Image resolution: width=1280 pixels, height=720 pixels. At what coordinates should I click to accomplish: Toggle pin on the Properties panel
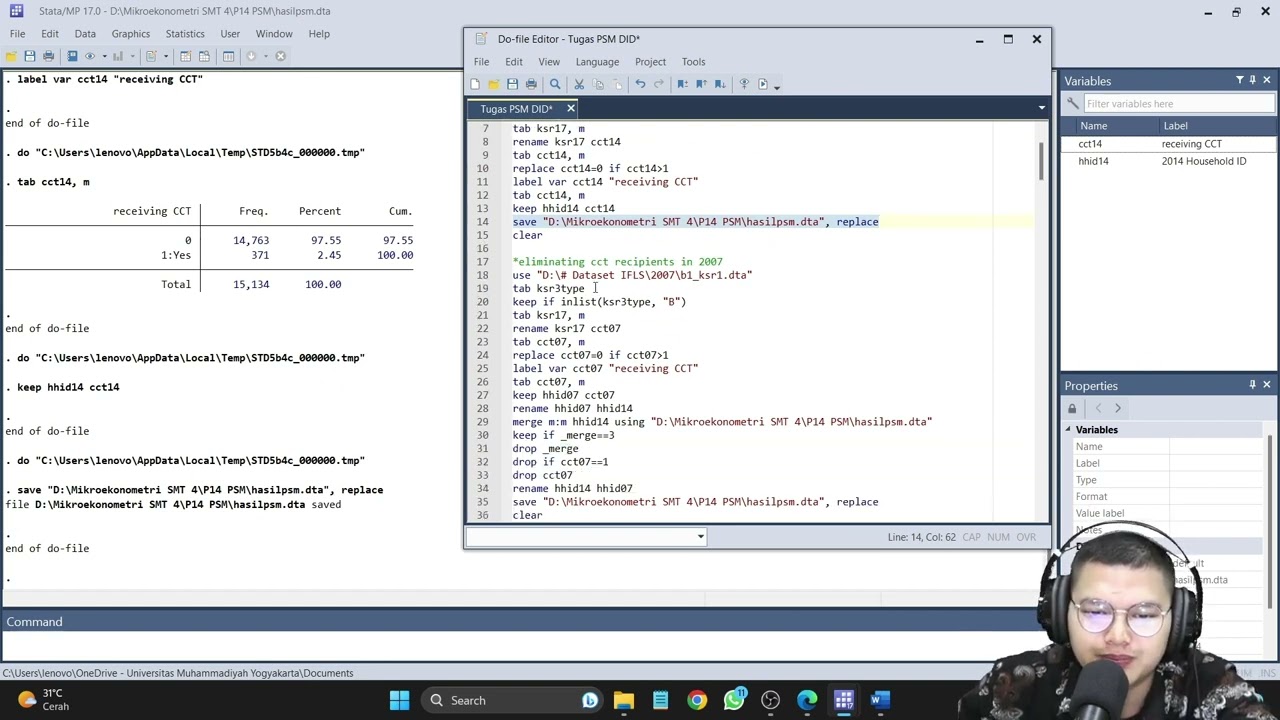point(1252,385)
